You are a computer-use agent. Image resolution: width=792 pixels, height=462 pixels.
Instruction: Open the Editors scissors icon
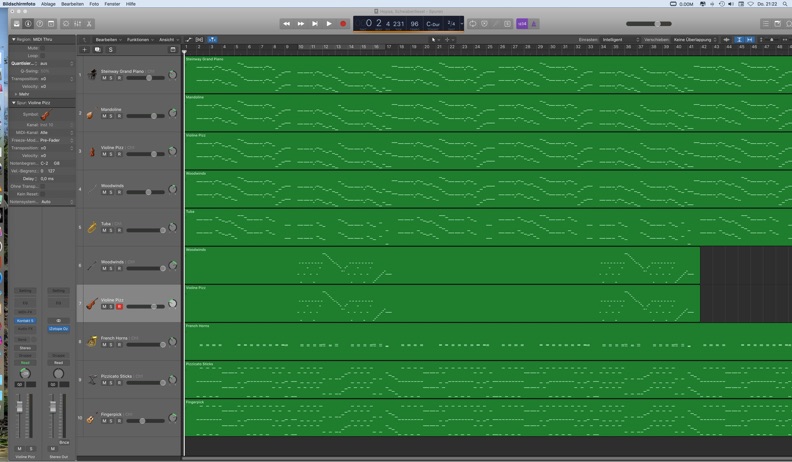tap(89, 24)
